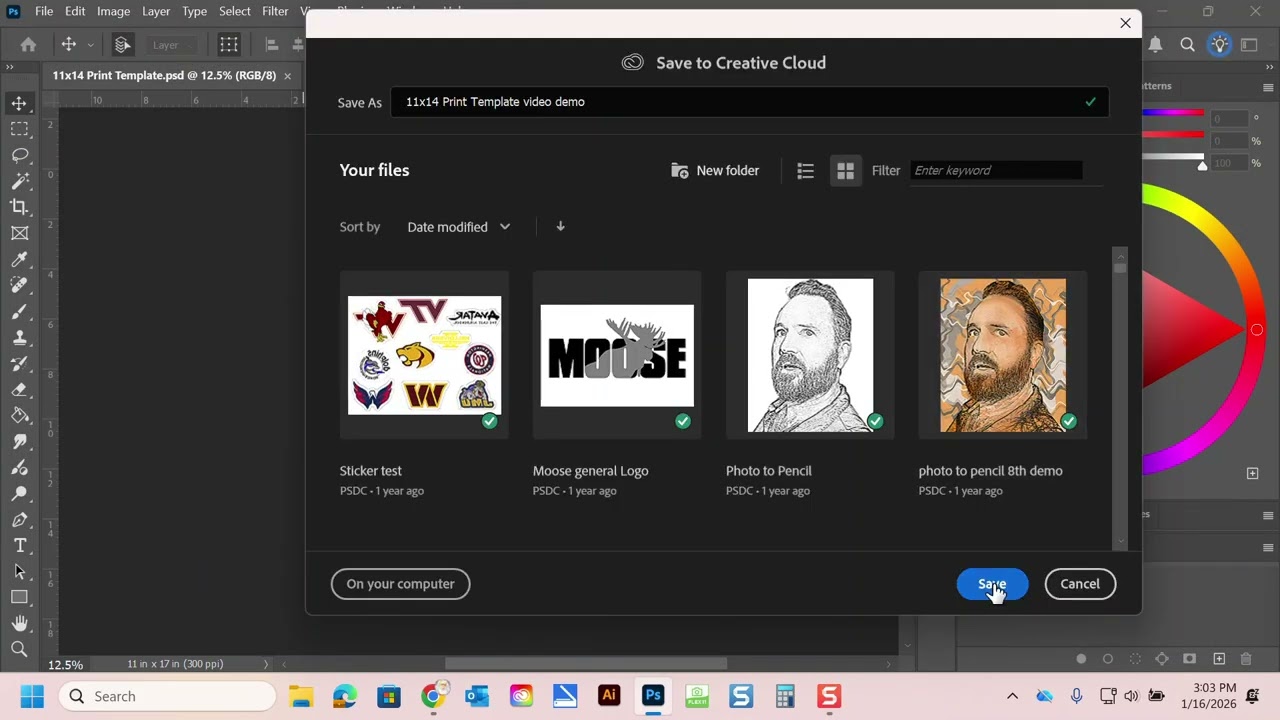Screen dimensions: 1280x720
Task: Select the Eyedropper tool
Action: 19,259
